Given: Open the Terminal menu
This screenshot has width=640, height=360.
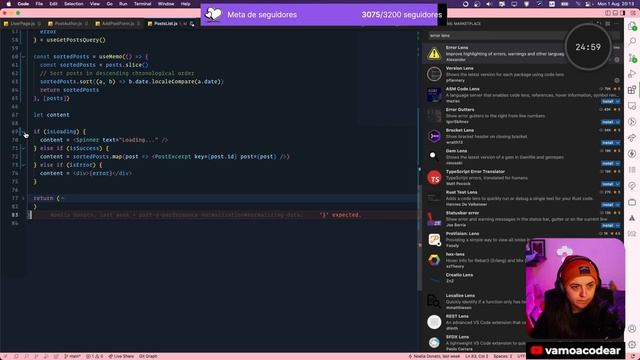Looking at the screenshot, I should coord(142,4).
